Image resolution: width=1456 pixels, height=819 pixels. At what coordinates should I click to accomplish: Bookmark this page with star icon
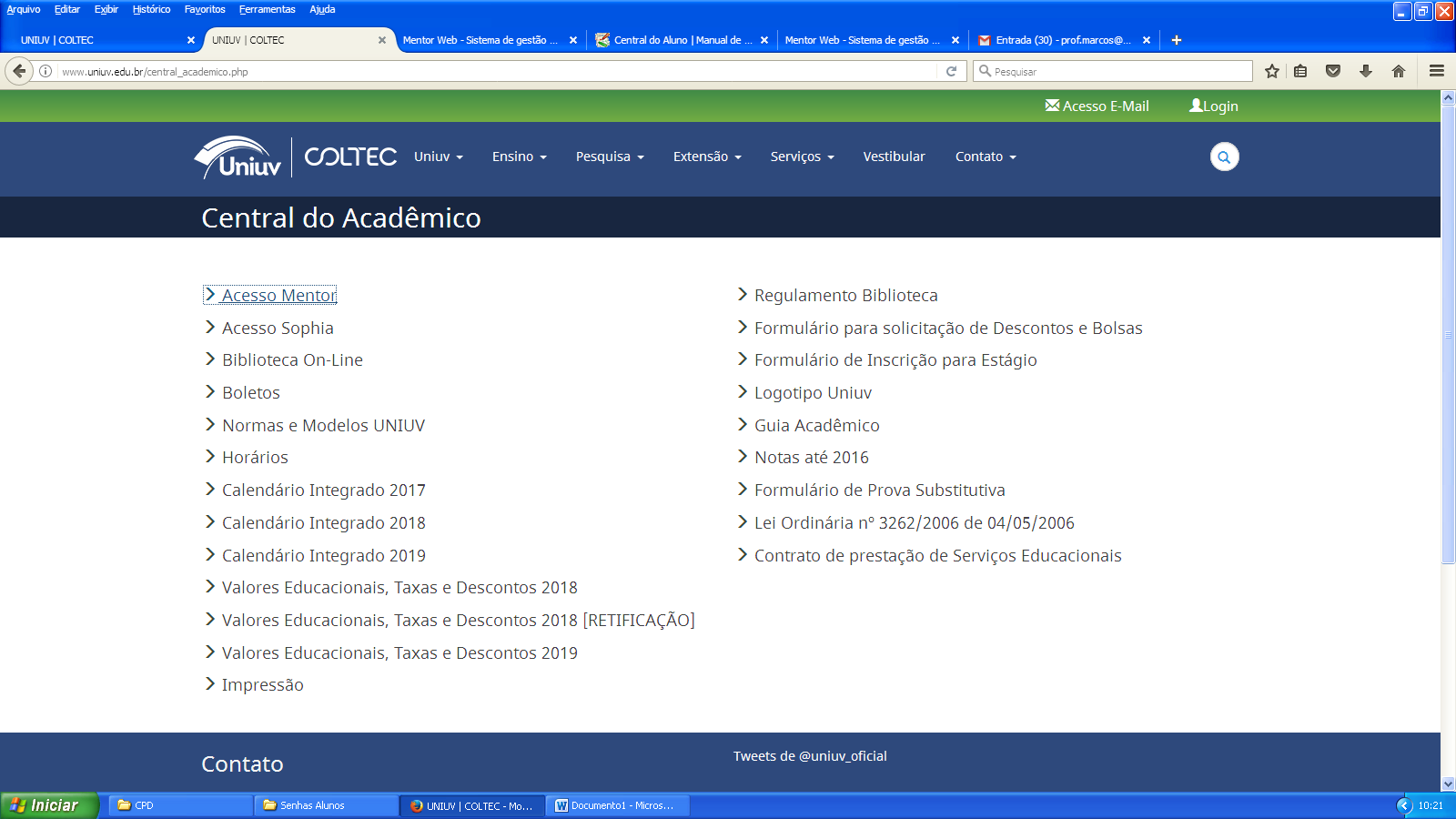click(1271, 71)
